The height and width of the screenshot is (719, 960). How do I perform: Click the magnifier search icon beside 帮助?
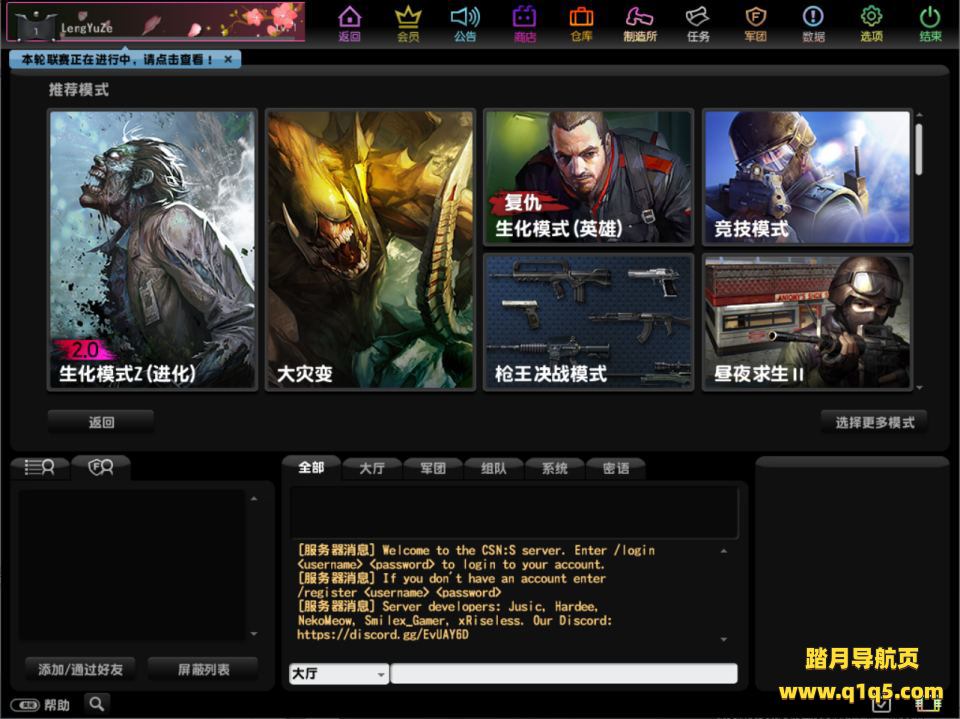[x=96, y=704]
